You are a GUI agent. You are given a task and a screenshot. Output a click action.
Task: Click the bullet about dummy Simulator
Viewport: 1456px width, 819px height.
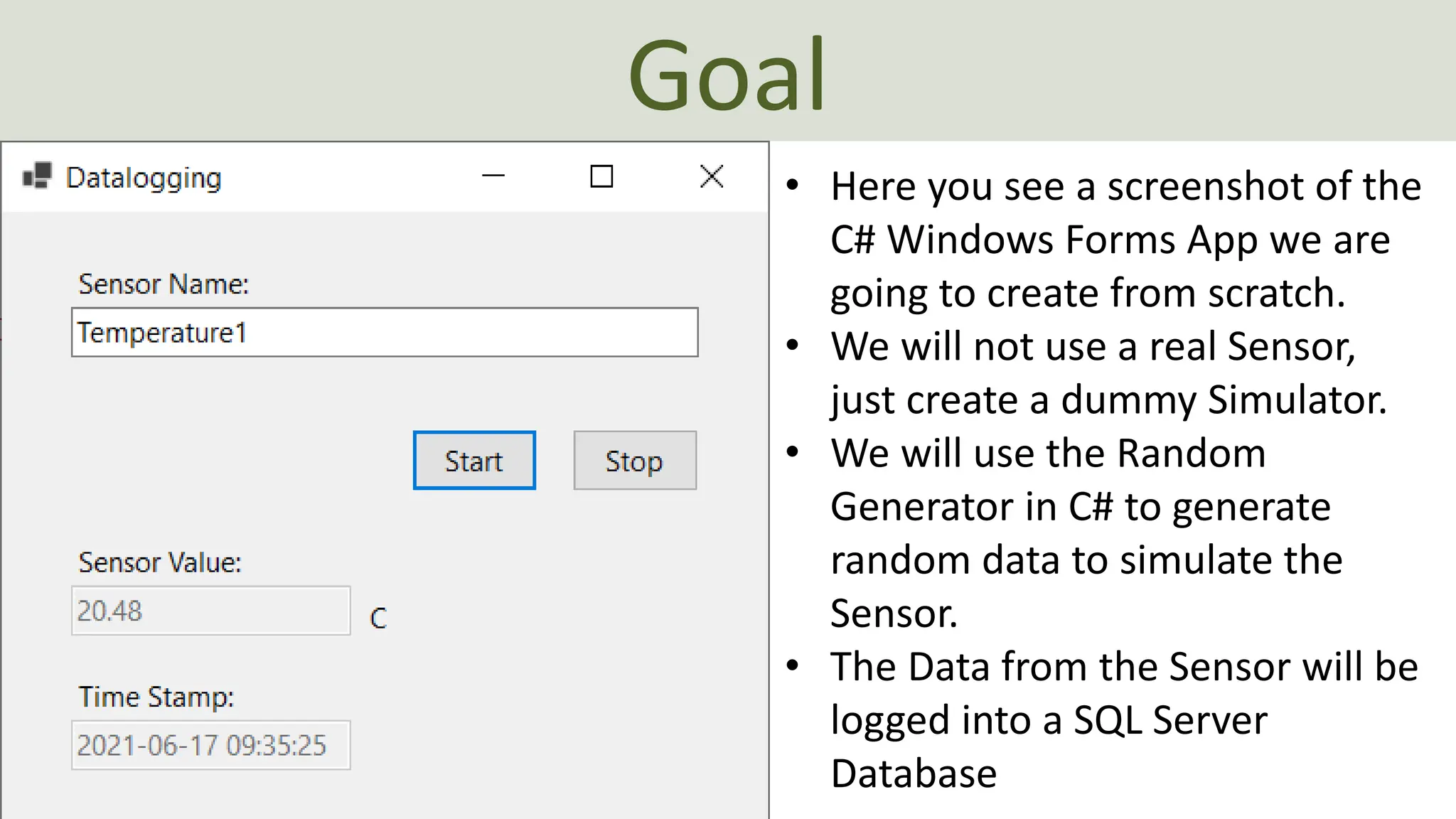pos(1108,373)
